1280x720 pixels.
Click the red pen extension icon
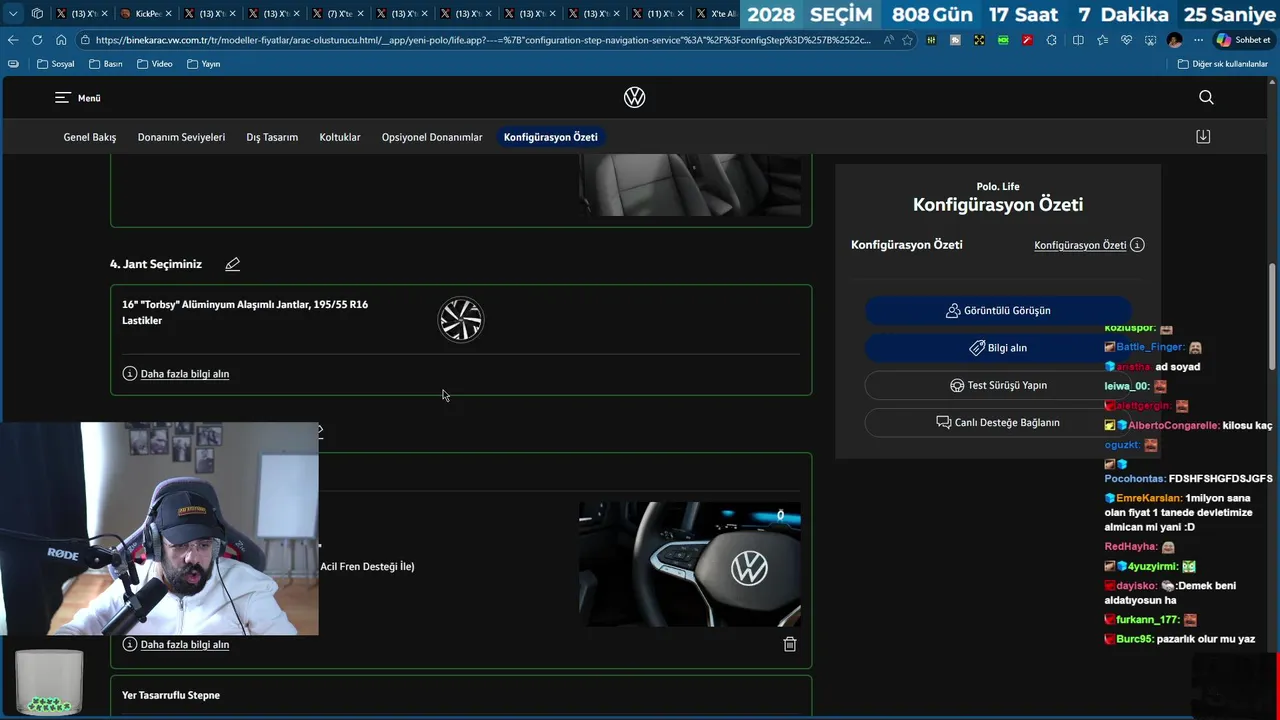pyautogui.click(x=1027, y=40)
